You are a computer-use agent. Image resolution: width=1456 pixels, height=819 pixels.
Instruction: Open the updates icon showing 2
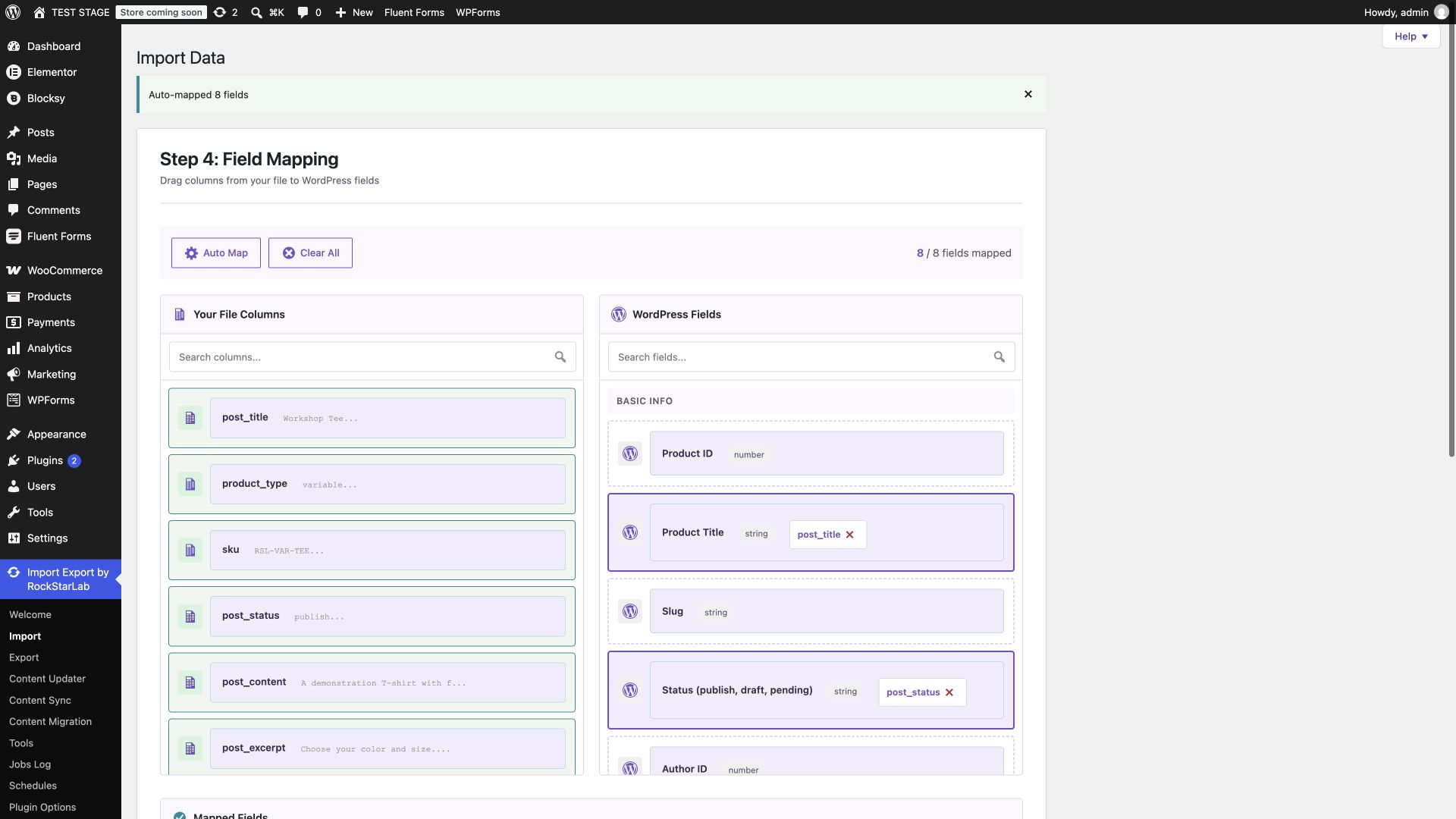coord(225,12)
